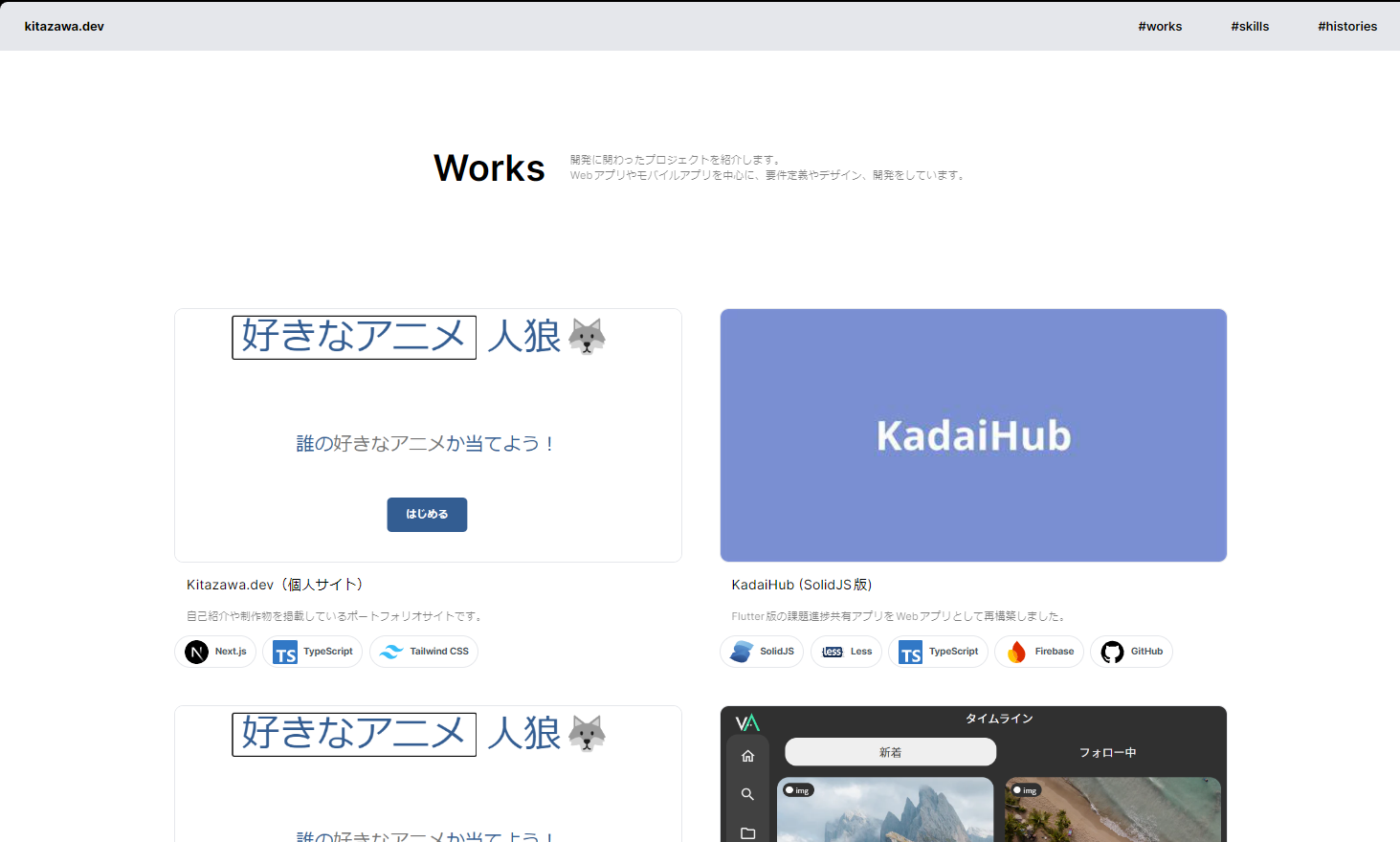Image resolution: width=1400 pixels, height=842 pixels.
Task: Click the 好きなアニメ boxed title in first card
Action: (354, 337)
